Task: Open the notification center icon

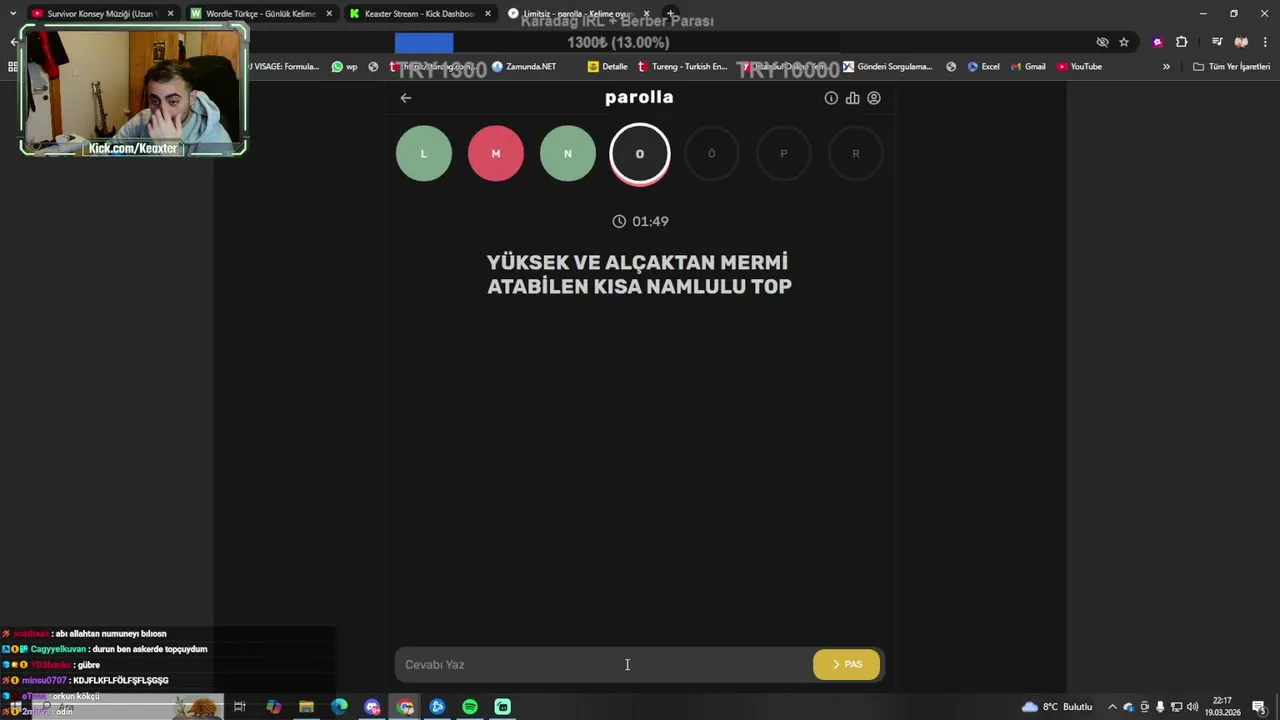Action: pos(1260,707)
